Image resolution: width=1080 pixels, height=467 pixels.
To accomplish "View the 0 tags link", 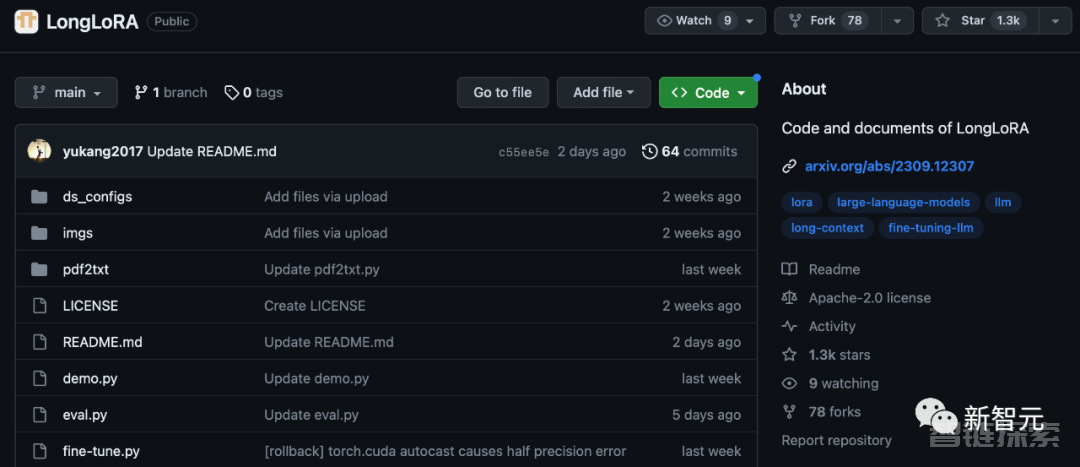I will (253, 92).
